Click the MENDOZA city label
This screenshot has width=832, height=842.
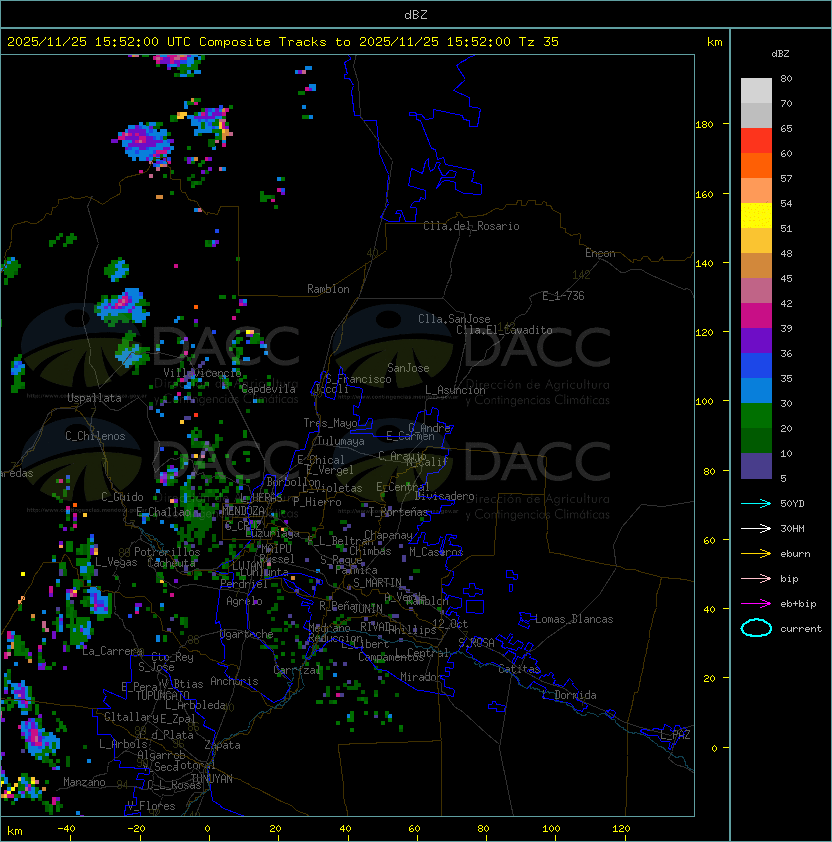(243, 511)
